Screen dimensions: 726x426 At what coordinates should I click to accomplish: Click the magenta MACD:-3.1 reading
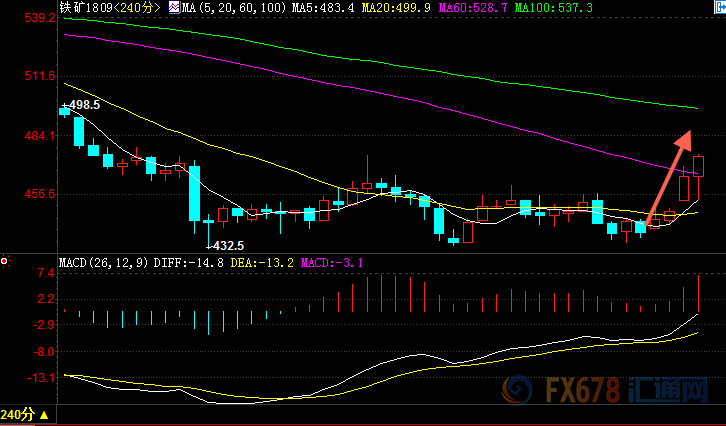click(332, 263)
